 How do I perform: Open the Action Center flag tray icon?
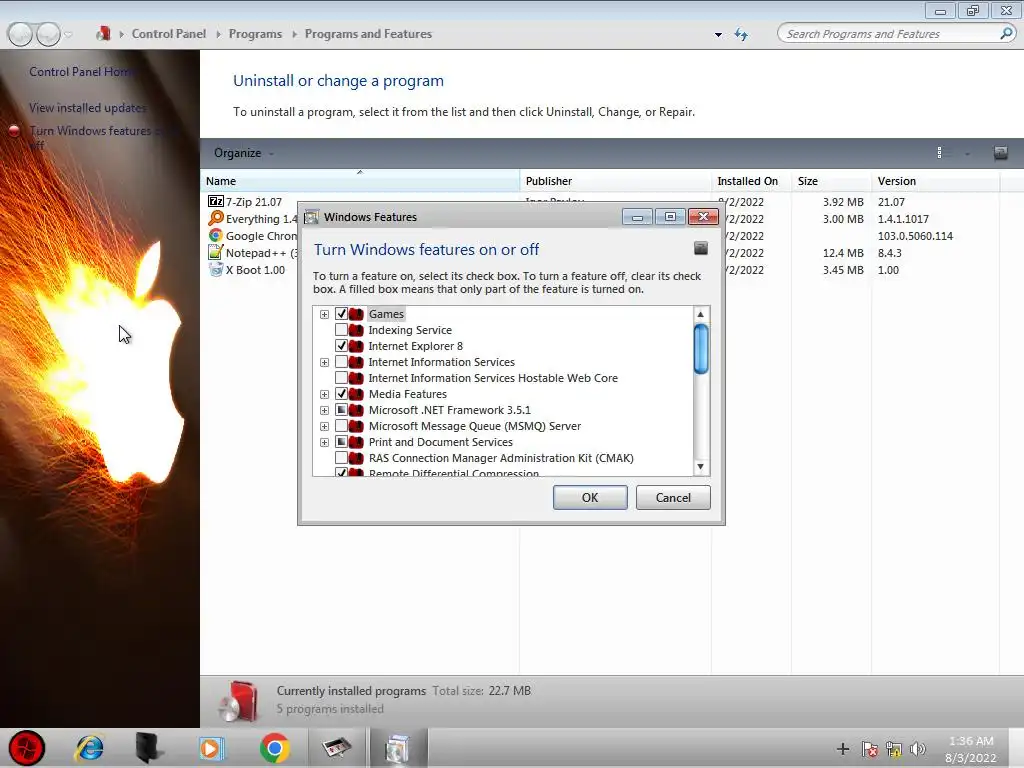[869, 749]
